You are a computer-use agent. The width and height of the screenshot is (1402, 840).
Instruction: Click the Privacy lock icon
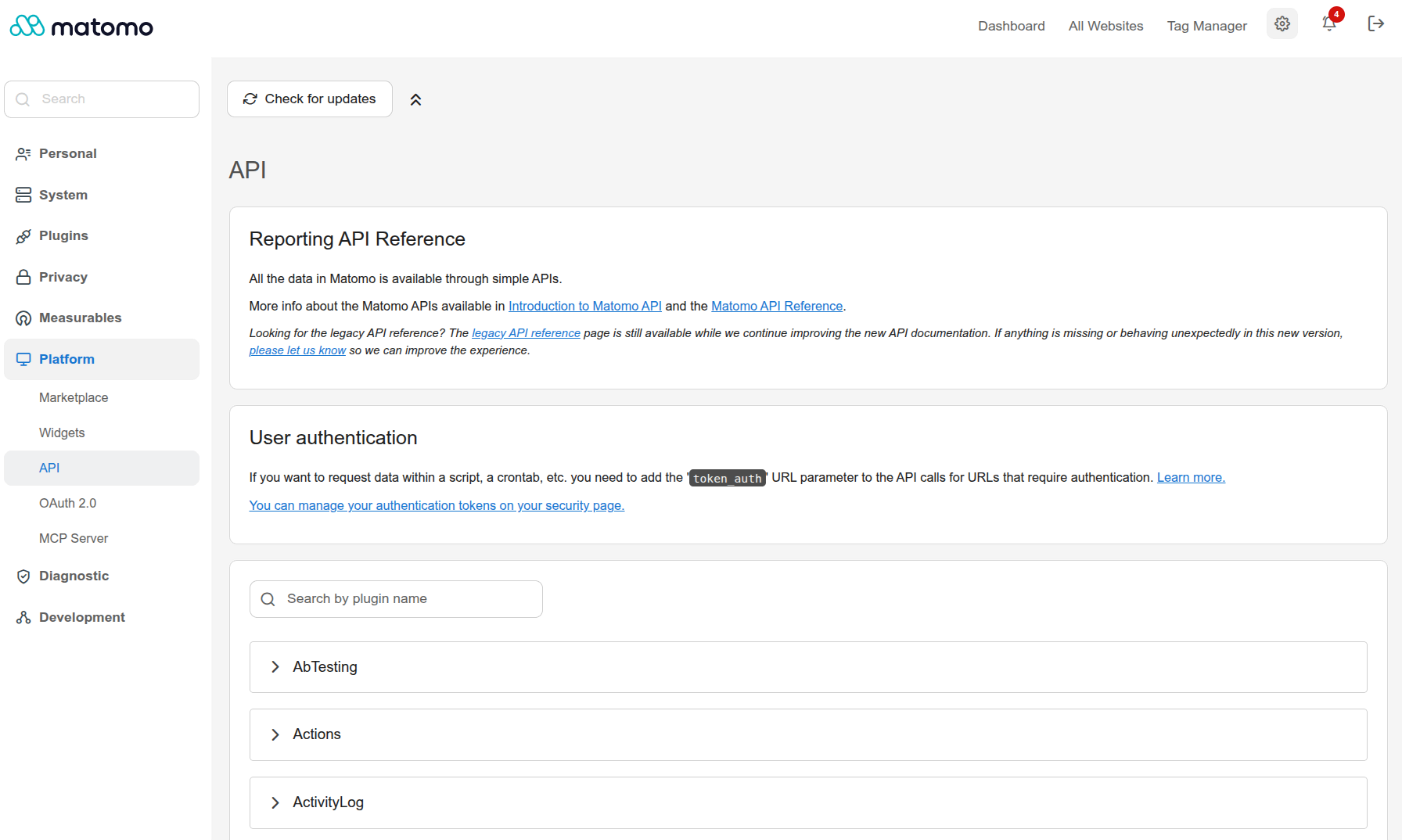click(23, 277)
